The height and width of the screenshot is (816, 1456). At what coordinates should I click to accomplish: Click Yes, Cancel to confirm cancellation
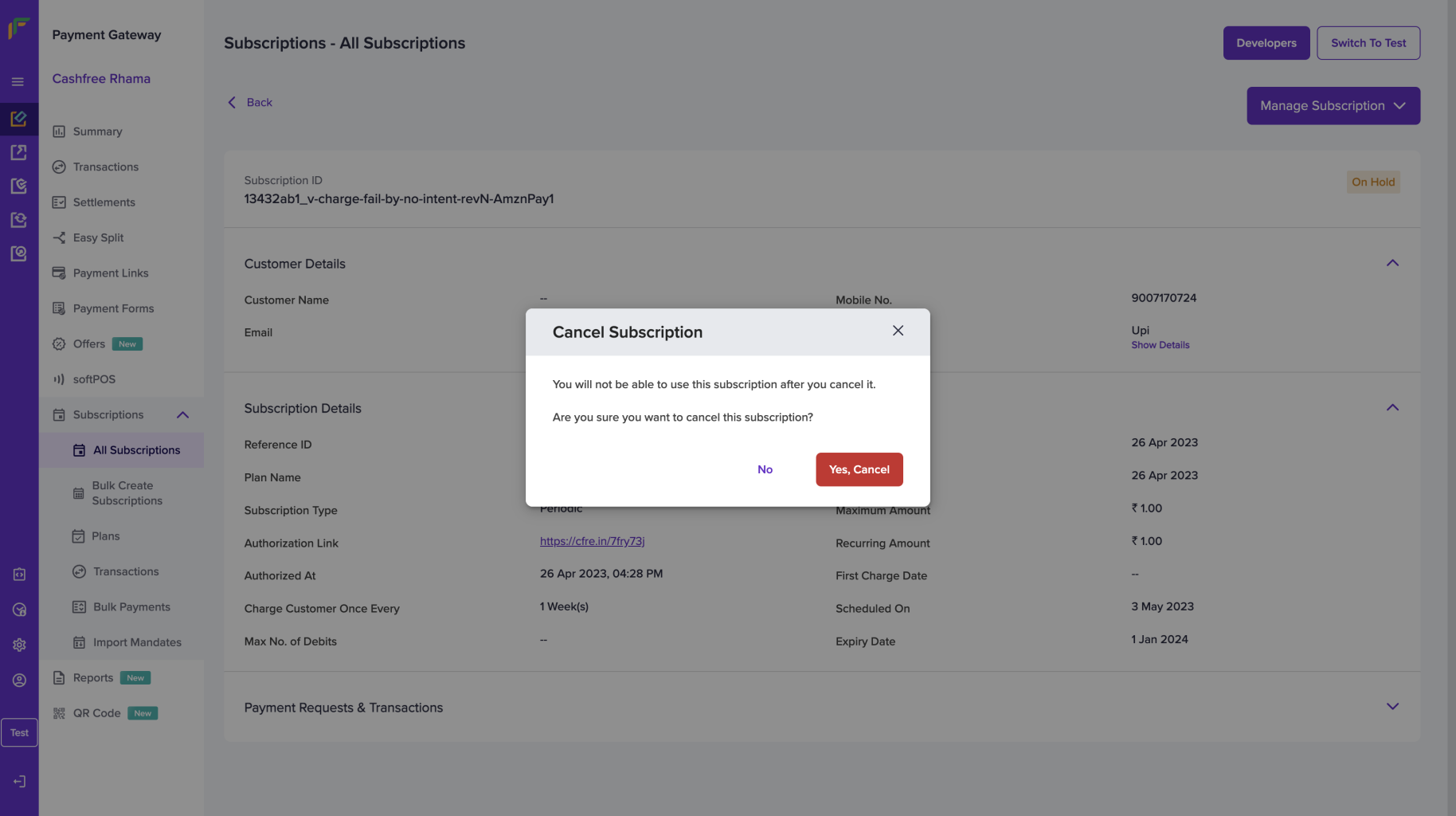point(859,469)
